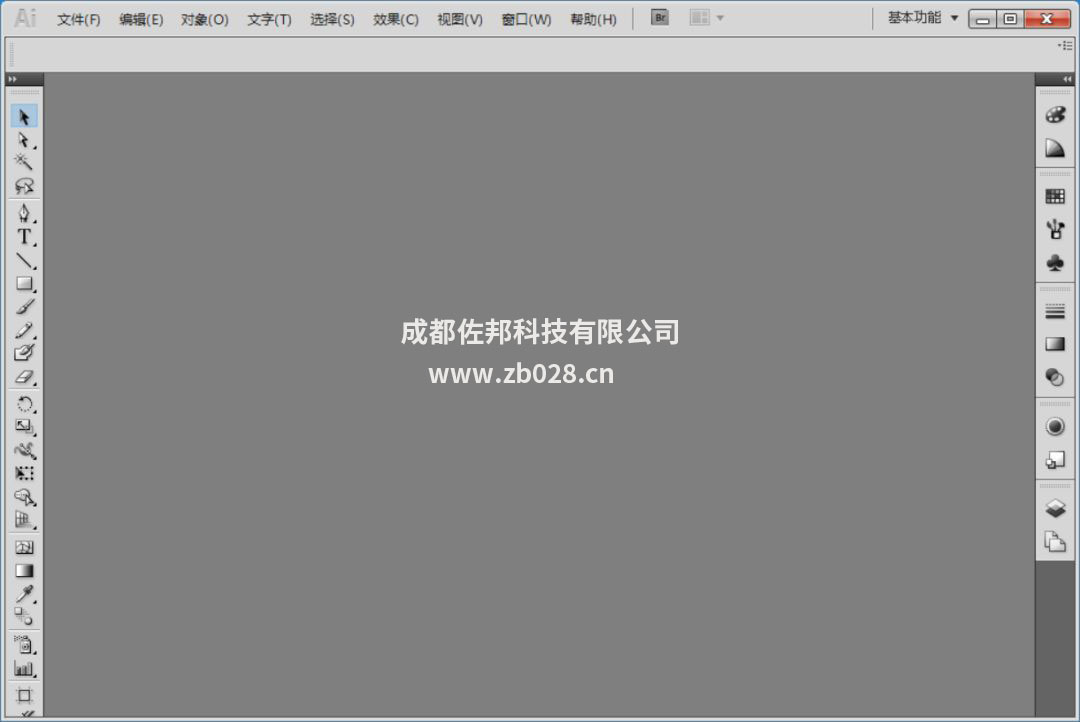The width and height of the screenshot is (1080, 722).
Task: Open the 视图(V) menu
Action: [x=460, y=19]
